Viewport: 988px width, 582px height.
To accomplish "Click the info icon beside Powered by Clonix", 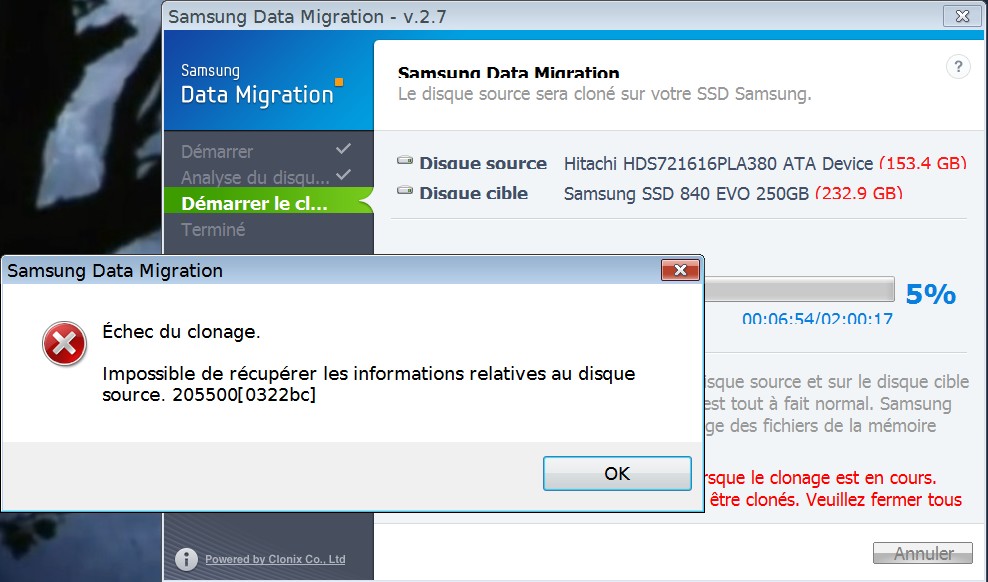I will click(186, 559).
